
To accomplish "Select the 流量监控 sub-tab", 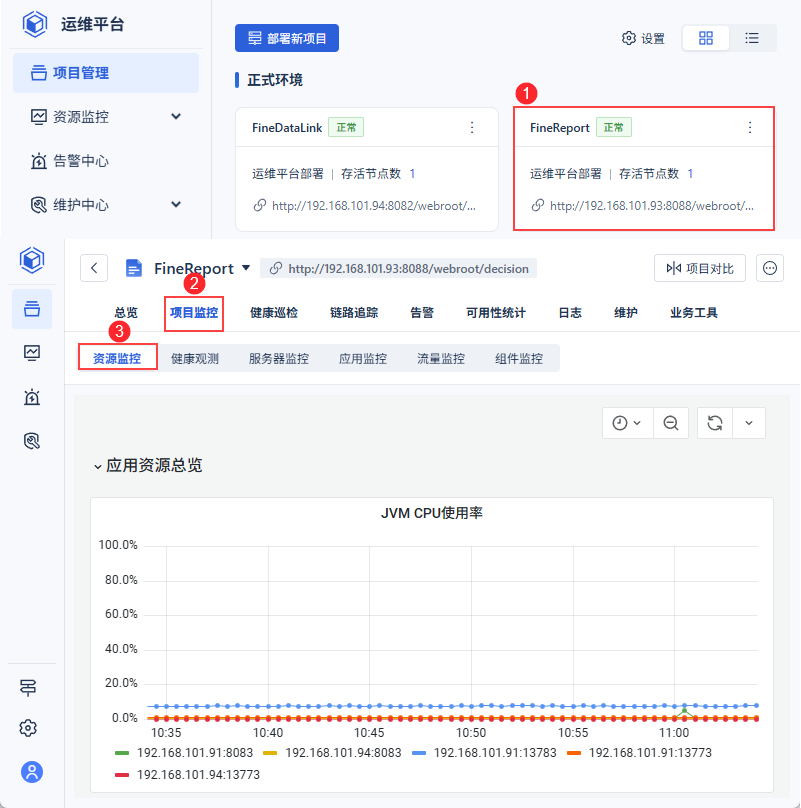I will 441,359.
